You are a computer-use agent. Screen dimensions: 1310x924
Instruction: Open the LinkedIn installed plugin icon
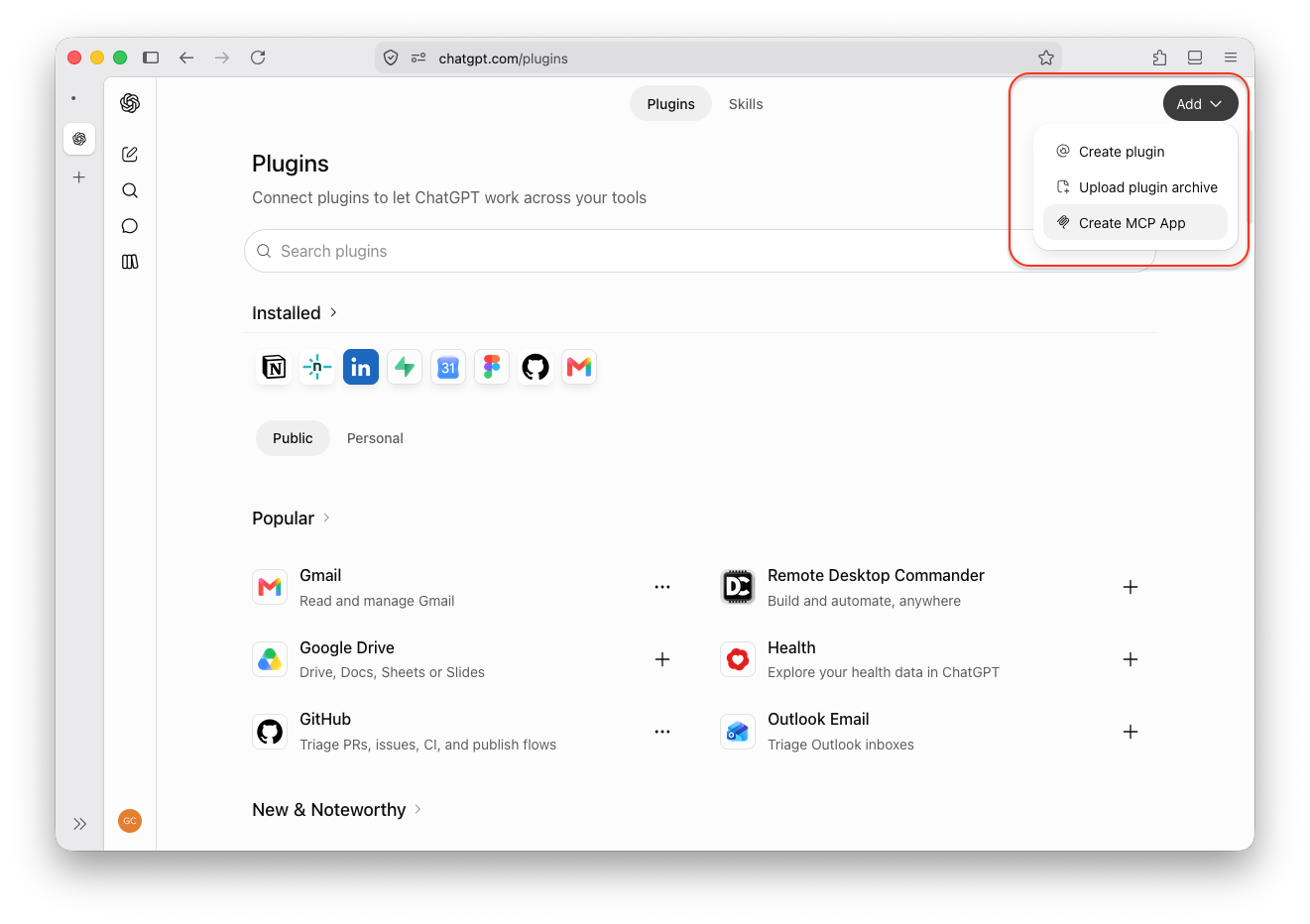(x=361, y=367)
